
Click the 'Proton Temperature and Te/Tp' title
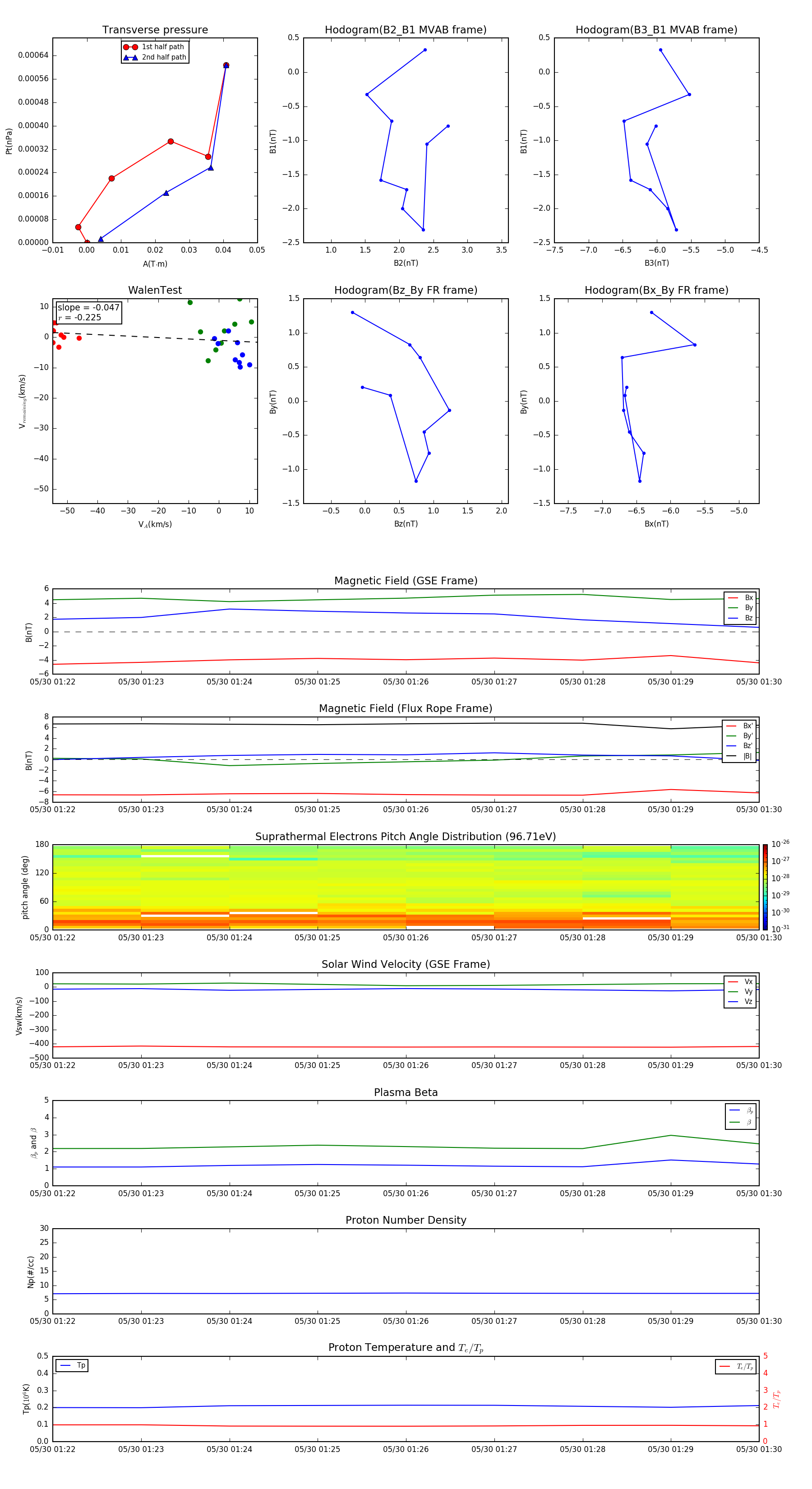(406, 1348)
